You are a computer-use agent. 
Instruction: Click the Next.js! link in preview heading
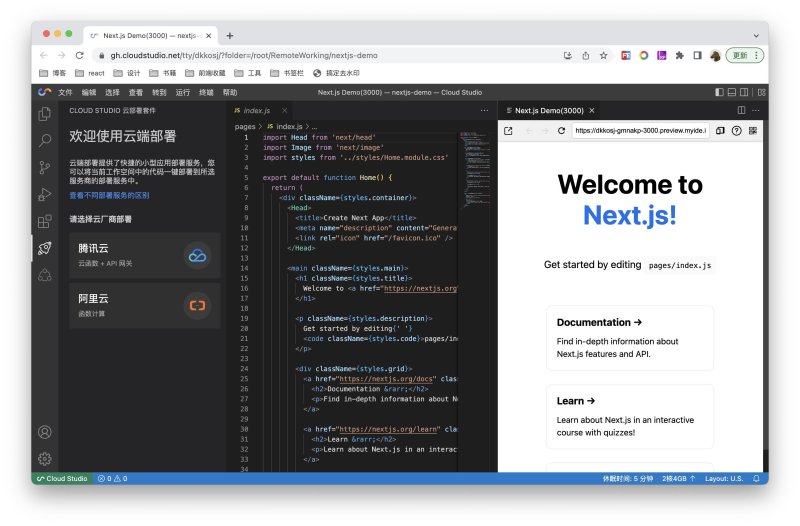tap(630, 215)
